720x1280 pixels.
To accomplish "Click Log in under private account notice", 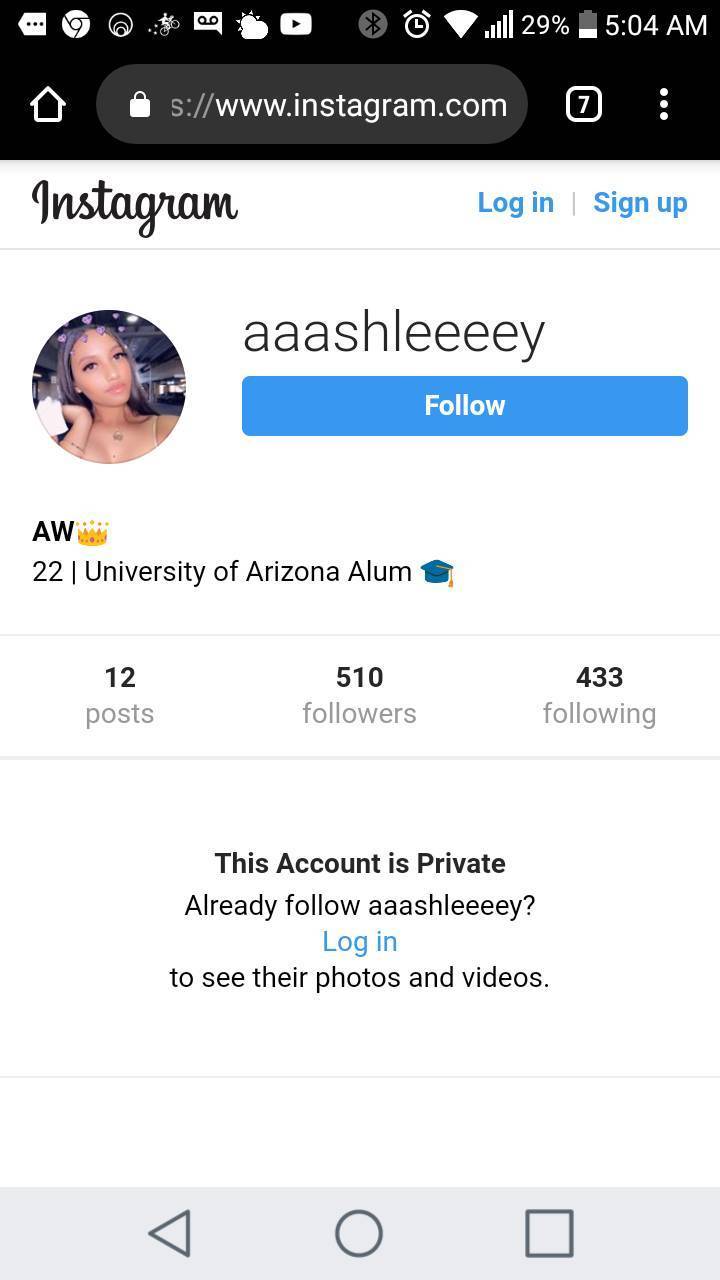I will [x=360, y=941].
